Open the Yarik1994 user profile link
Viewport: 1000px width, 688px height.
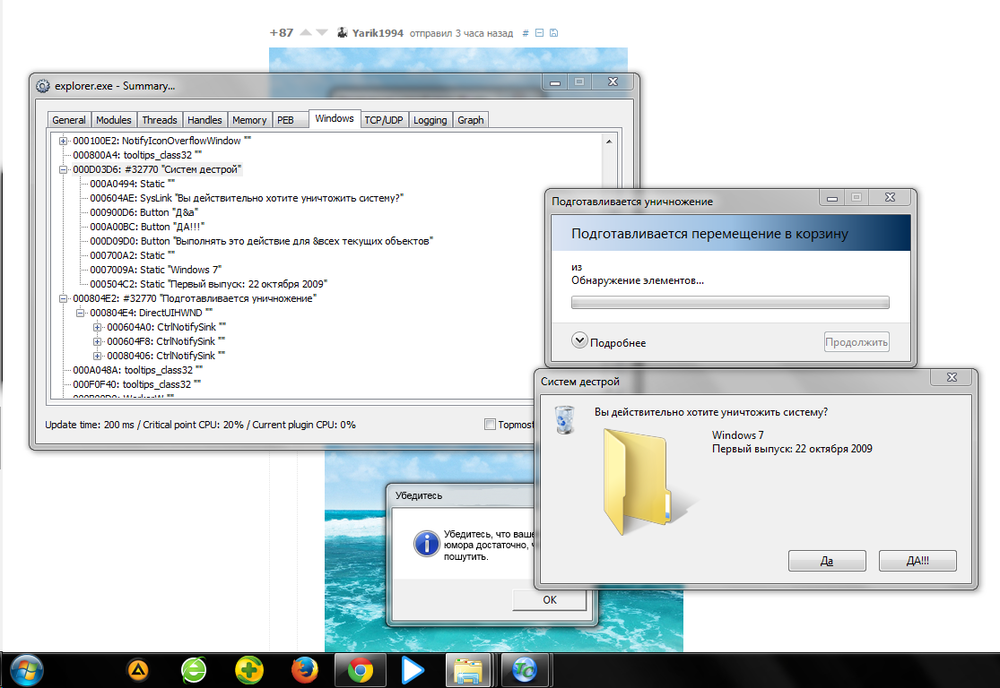[x=377, y=33]
